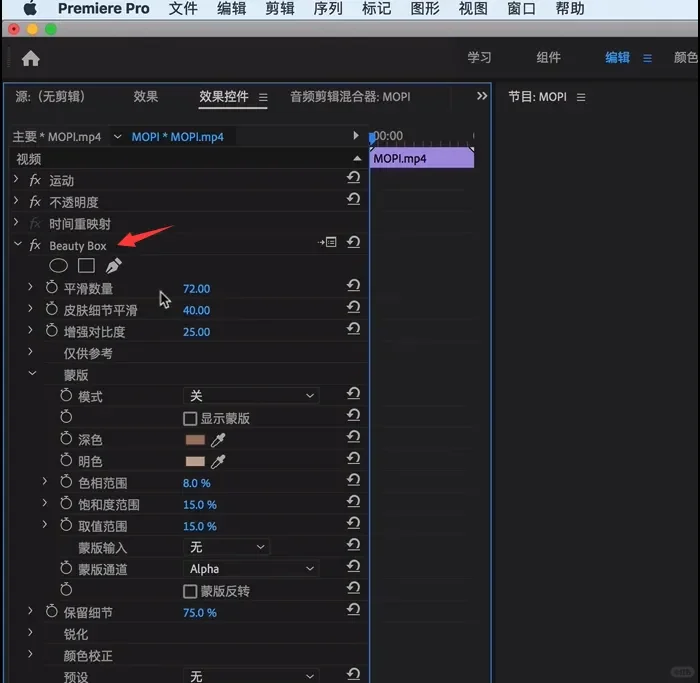Reset the 深色 color parameter
This screenshot has width=700, height=683.
[354, 437]
